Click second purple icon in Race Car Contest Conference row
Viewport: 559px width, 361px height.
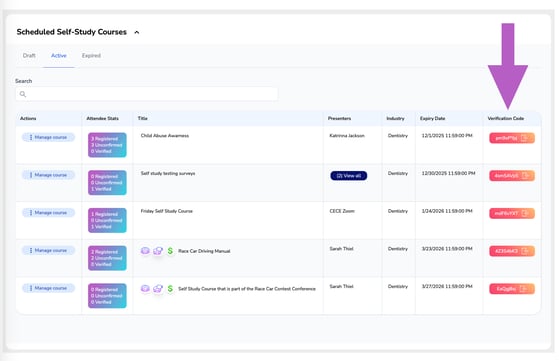click(x=158, y=289)
